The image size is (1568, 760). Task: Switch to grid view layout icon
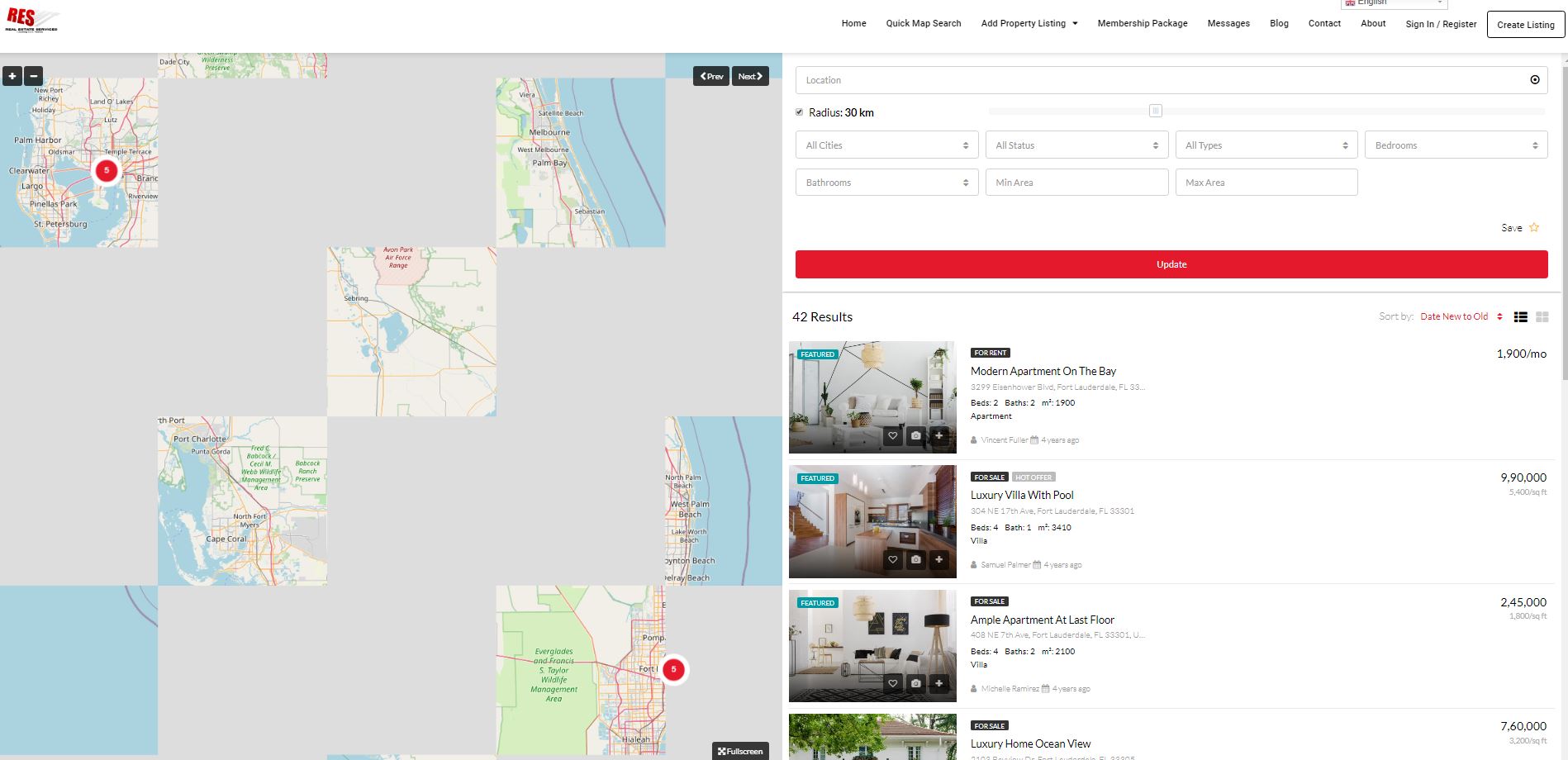pyautogui.click(x=1542, y=317)
